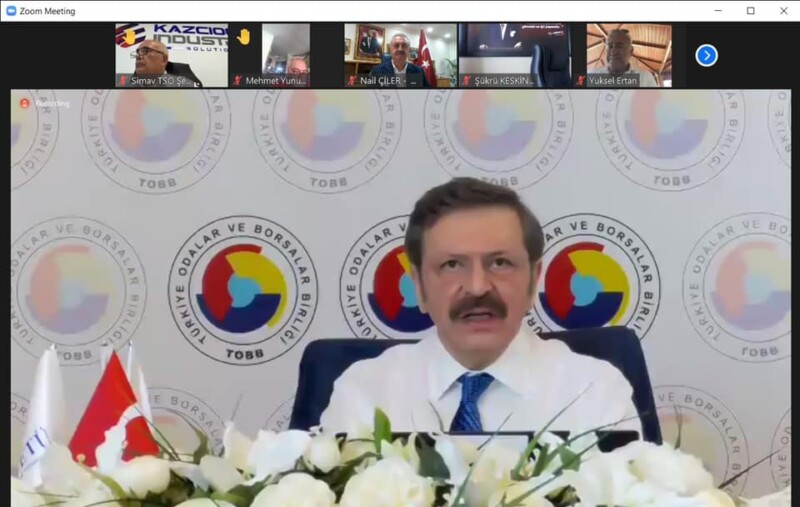Screen dimensions: 800x507
Task: Click the 'Recording' status text
Action: 53,104
